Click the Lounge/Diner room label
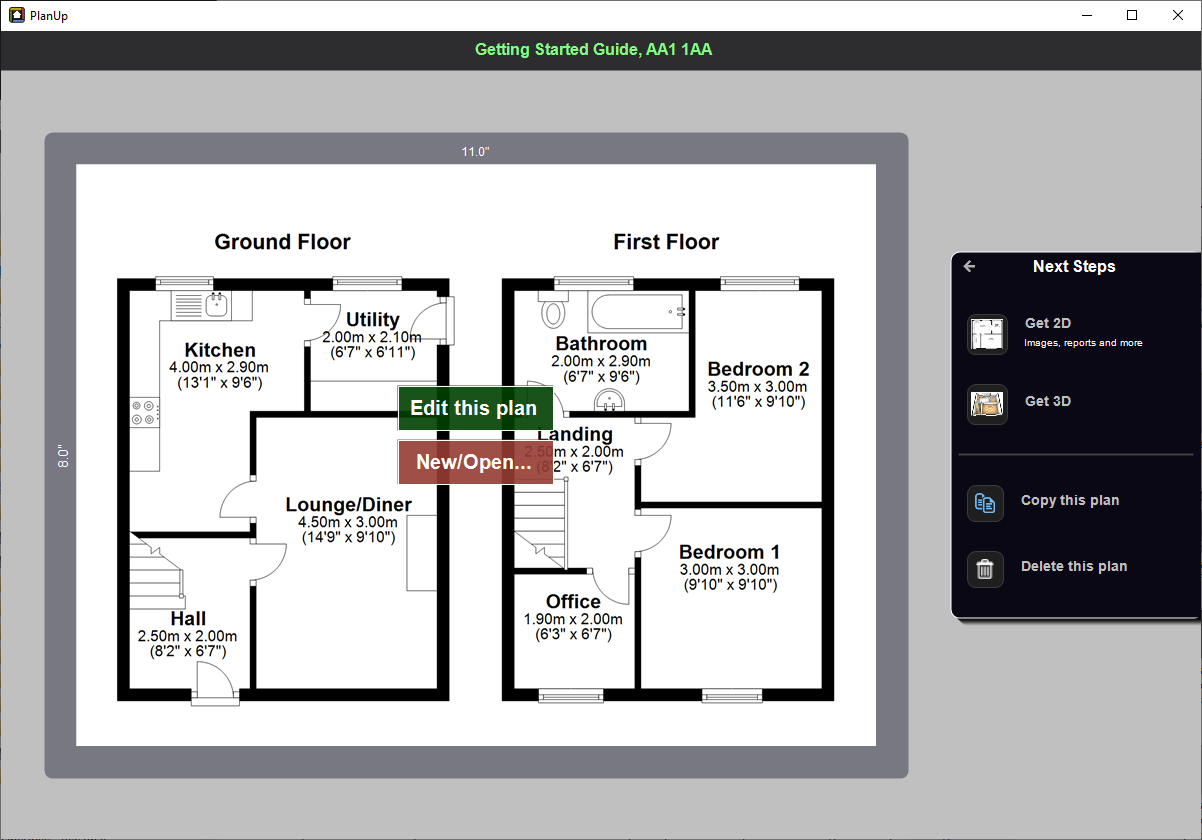The height and width of the screenshot is (840, 1202). [348, 505]
